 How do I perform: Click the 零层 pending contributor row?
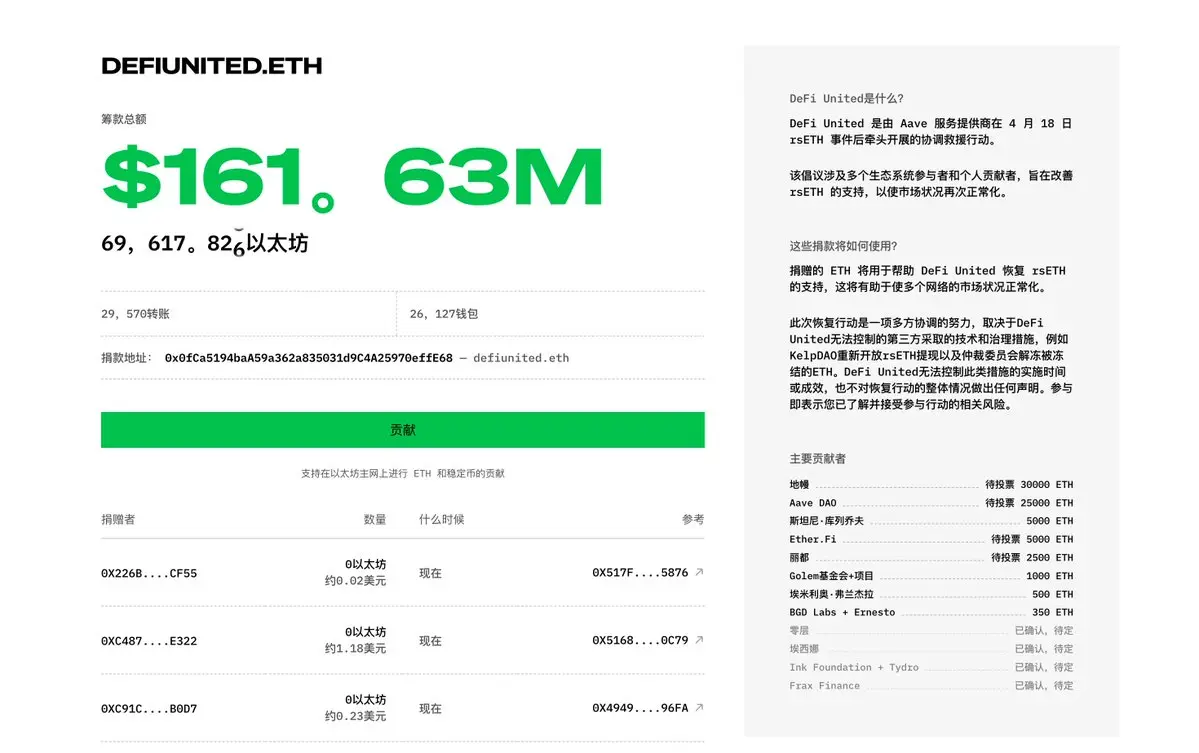[931, 631]
